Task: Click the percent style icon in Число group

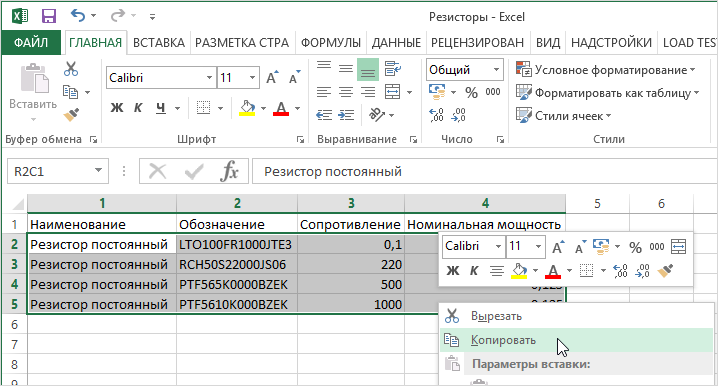Action: coord(471,92)
